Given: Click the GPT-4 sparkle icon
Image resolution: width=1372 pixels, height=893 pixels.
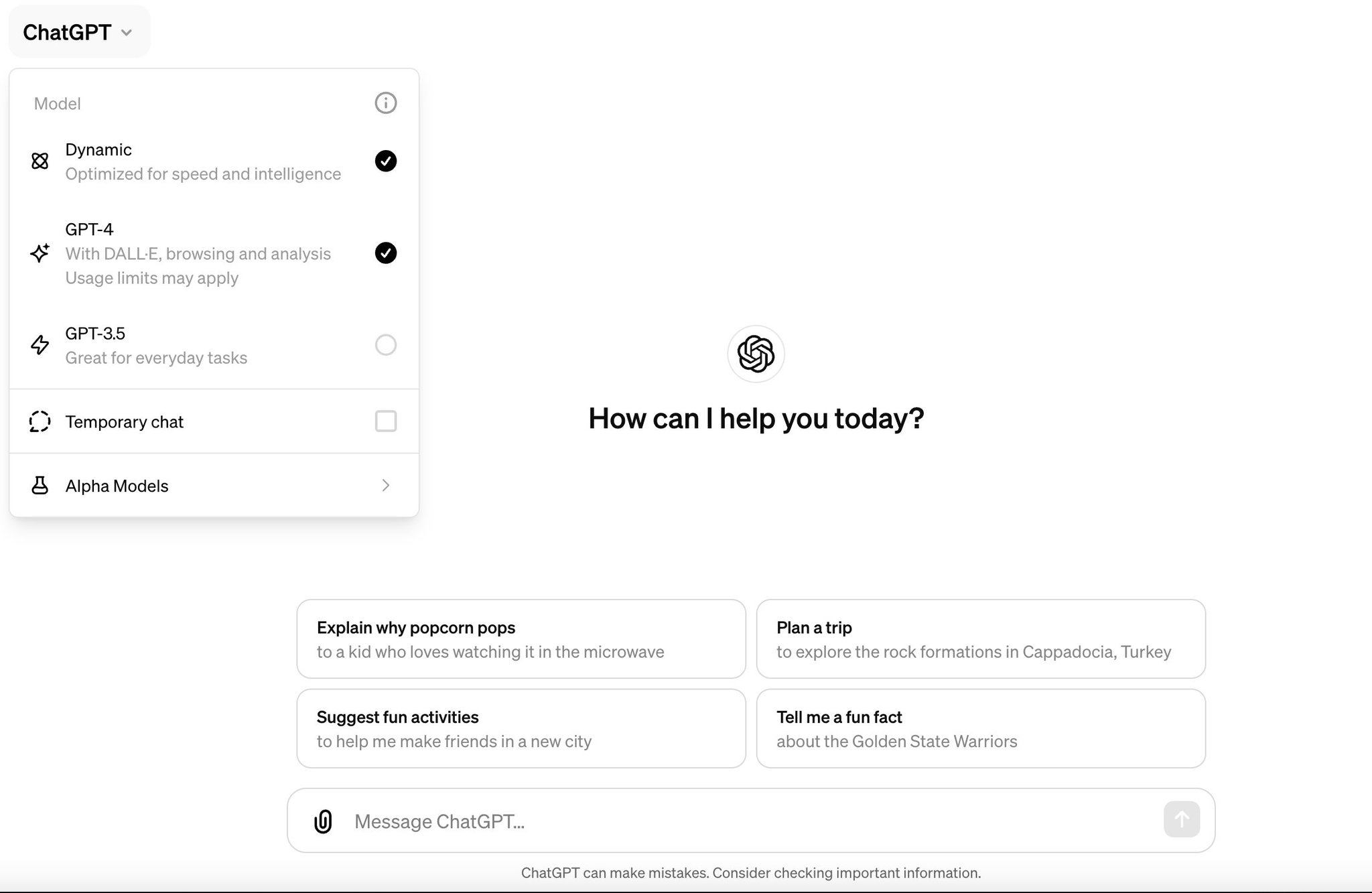Looking at the screenshot, I should click(40, 253).
